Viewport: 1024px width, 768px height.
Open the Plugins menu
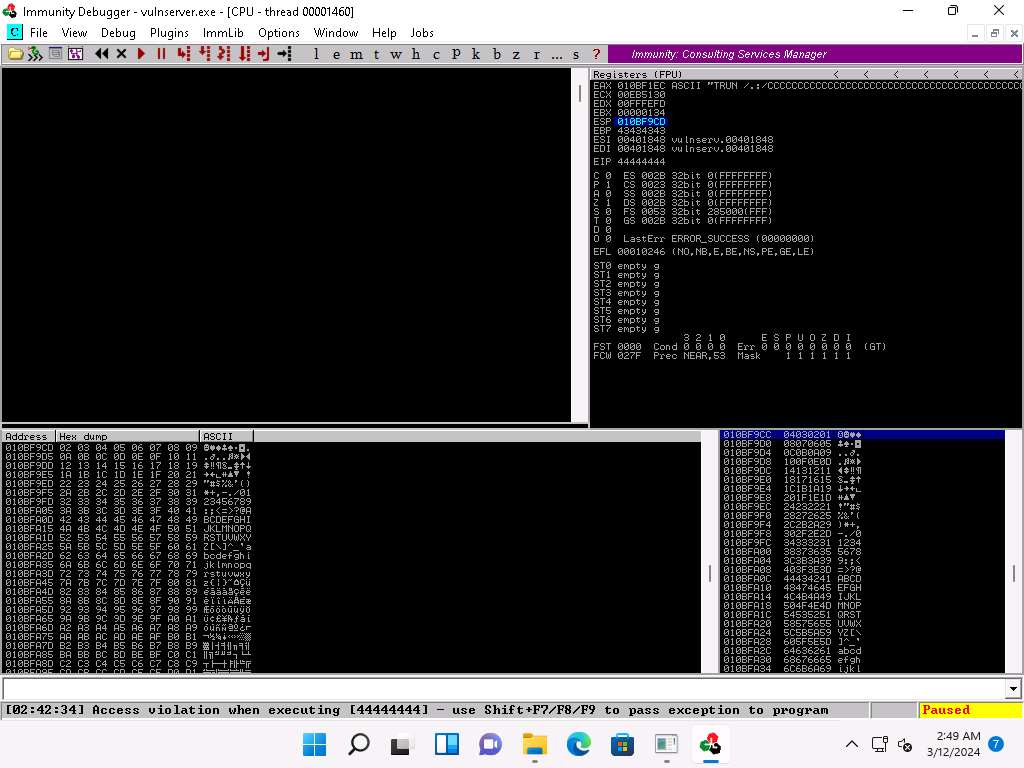[x=169, y=33]
